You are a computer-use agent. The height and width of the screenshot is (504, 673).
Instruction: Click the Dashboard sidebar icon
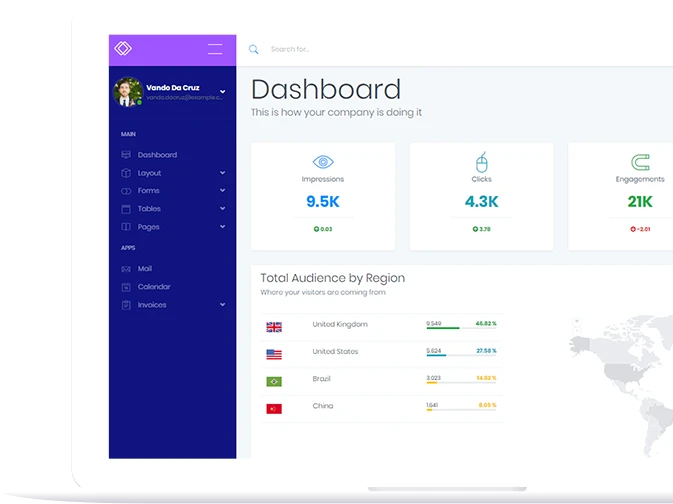point(126,155)
